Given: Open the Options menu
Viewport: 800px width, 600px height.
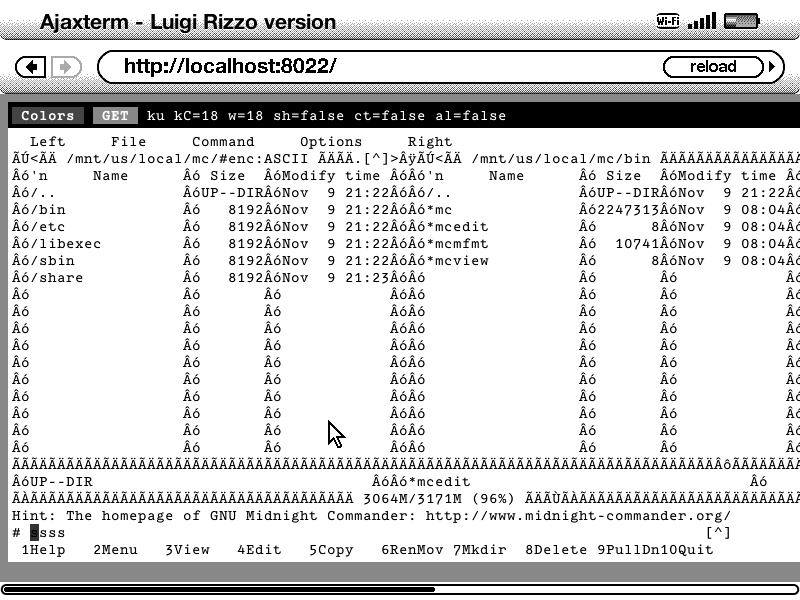Looking at the screenshot, I should tap(331, 142).
